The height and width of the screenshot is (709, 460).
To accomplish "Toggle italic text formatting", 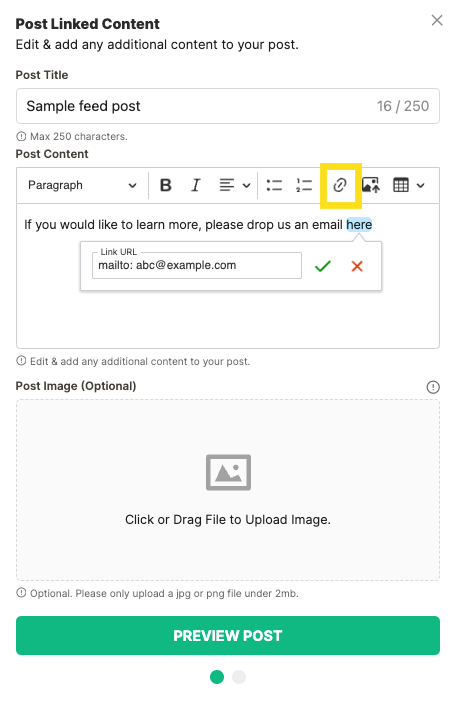I will click(x=195, y=185).
